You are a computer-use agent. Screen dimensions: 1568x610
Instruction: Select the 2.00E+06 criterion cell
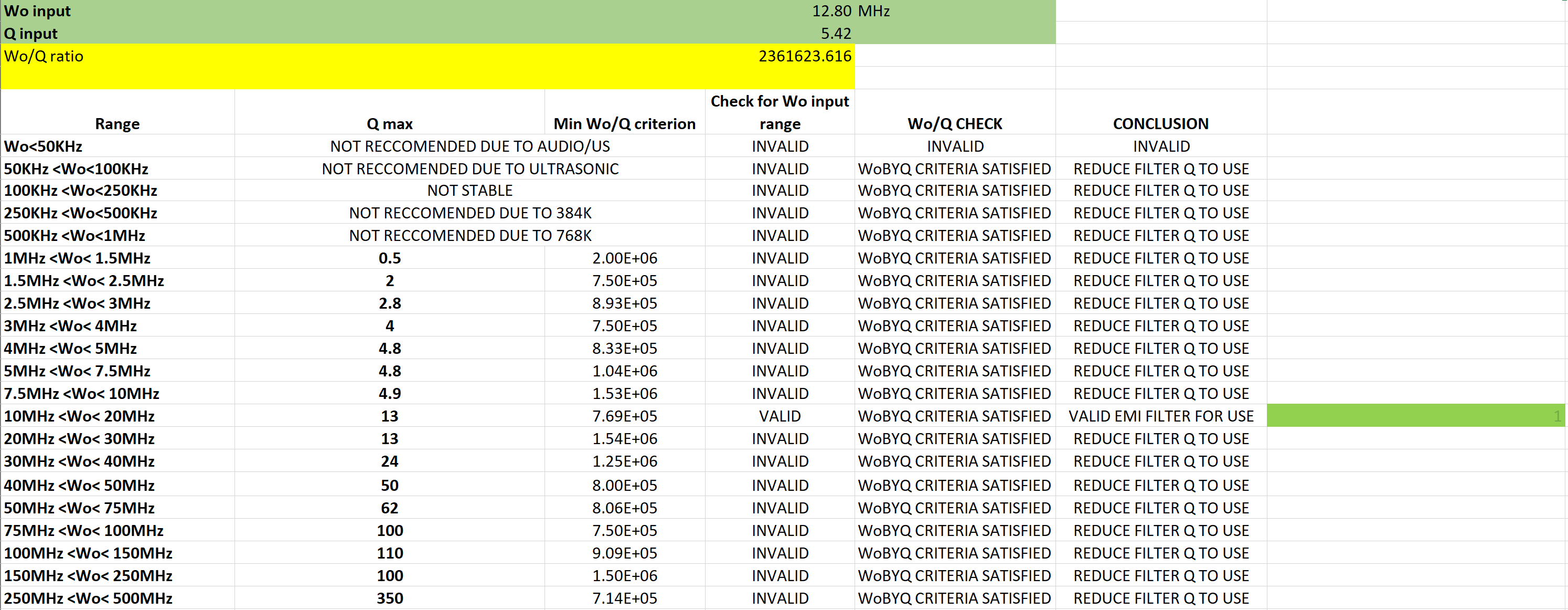[624, 258]
